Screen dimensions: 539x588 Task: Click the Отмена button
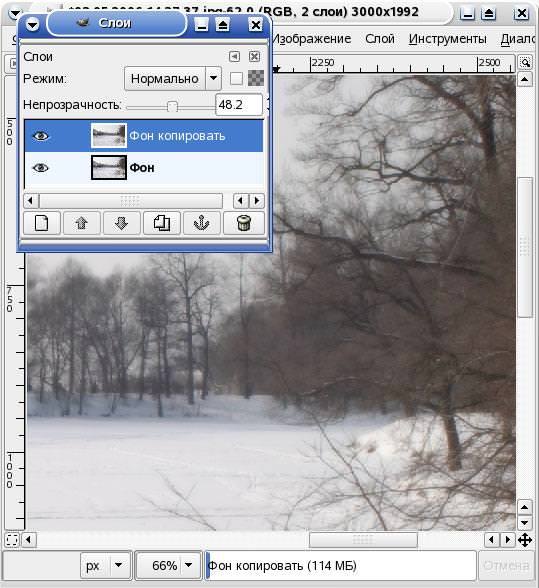tap(506, 565)
